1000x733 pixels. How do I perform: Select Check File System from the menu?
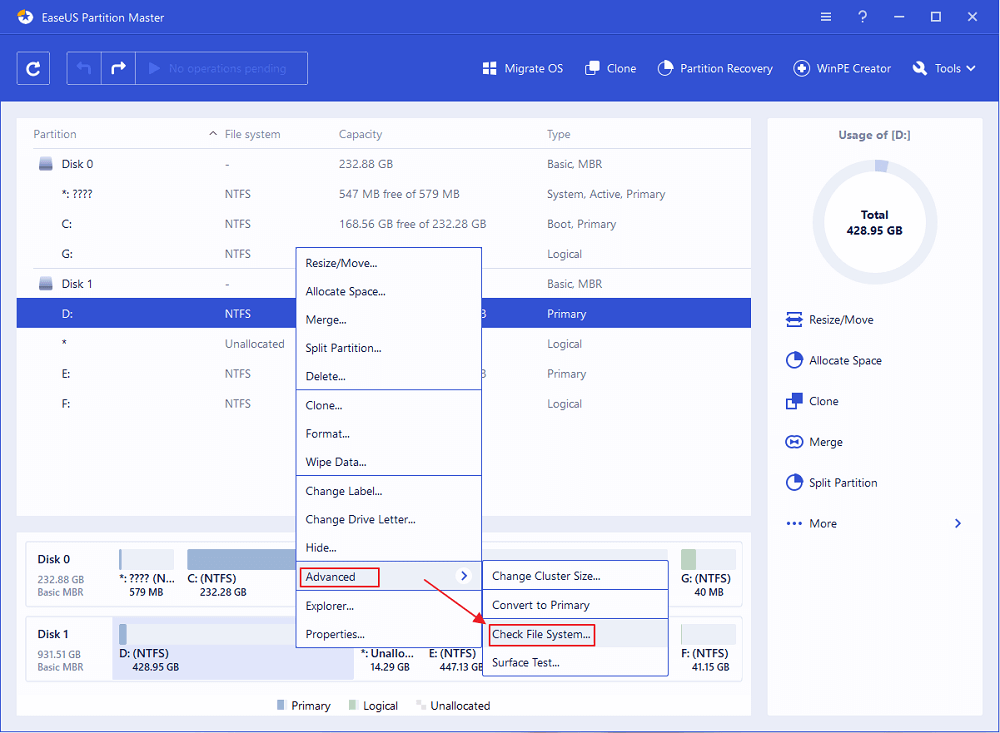pyautogui.click(x=541, y=634)
